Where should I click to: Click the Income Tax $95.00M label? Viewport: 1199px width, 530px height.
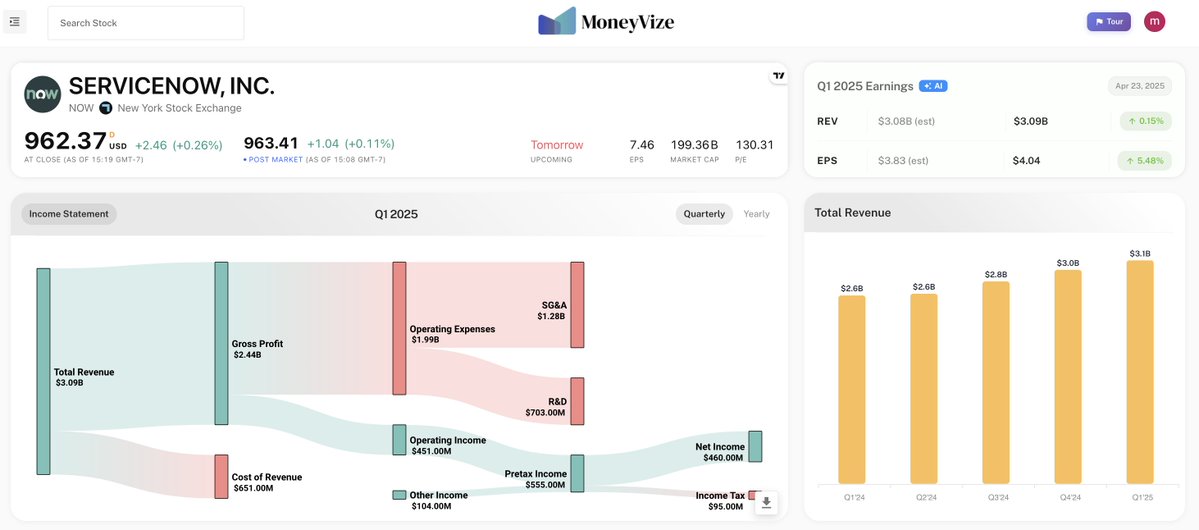coord(720,501)
